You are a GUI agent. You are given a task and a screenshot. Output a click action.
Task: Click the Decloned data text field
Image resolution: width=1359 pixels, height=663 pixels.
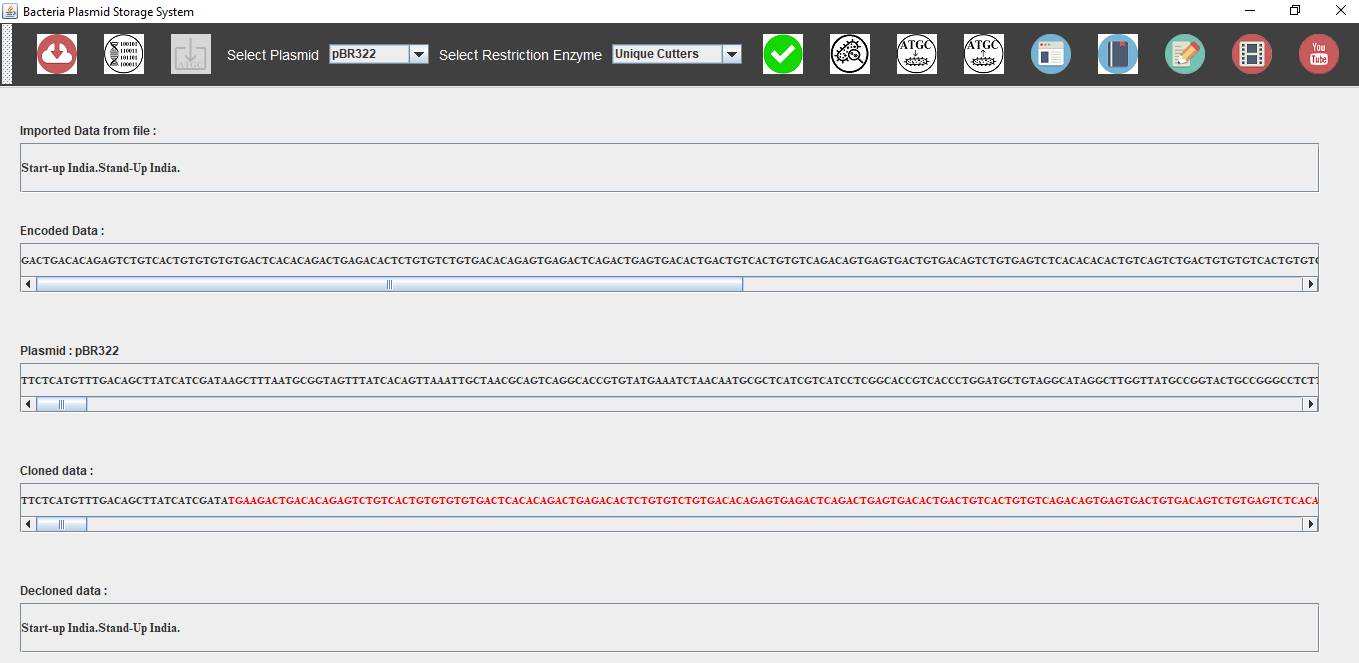click(669, 628)
